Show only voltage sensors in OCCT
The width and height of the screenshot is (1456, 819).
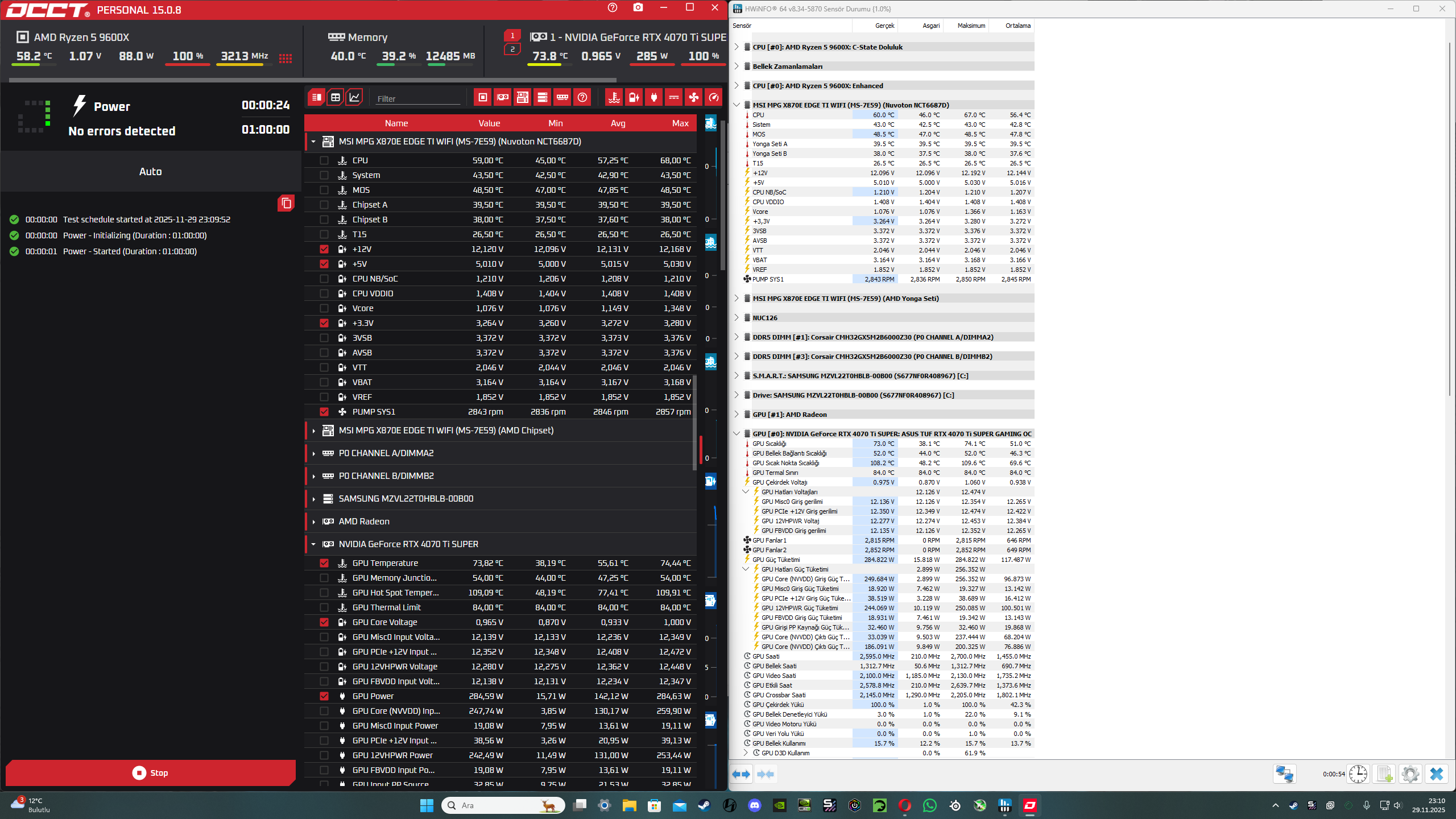click(634, 97)
